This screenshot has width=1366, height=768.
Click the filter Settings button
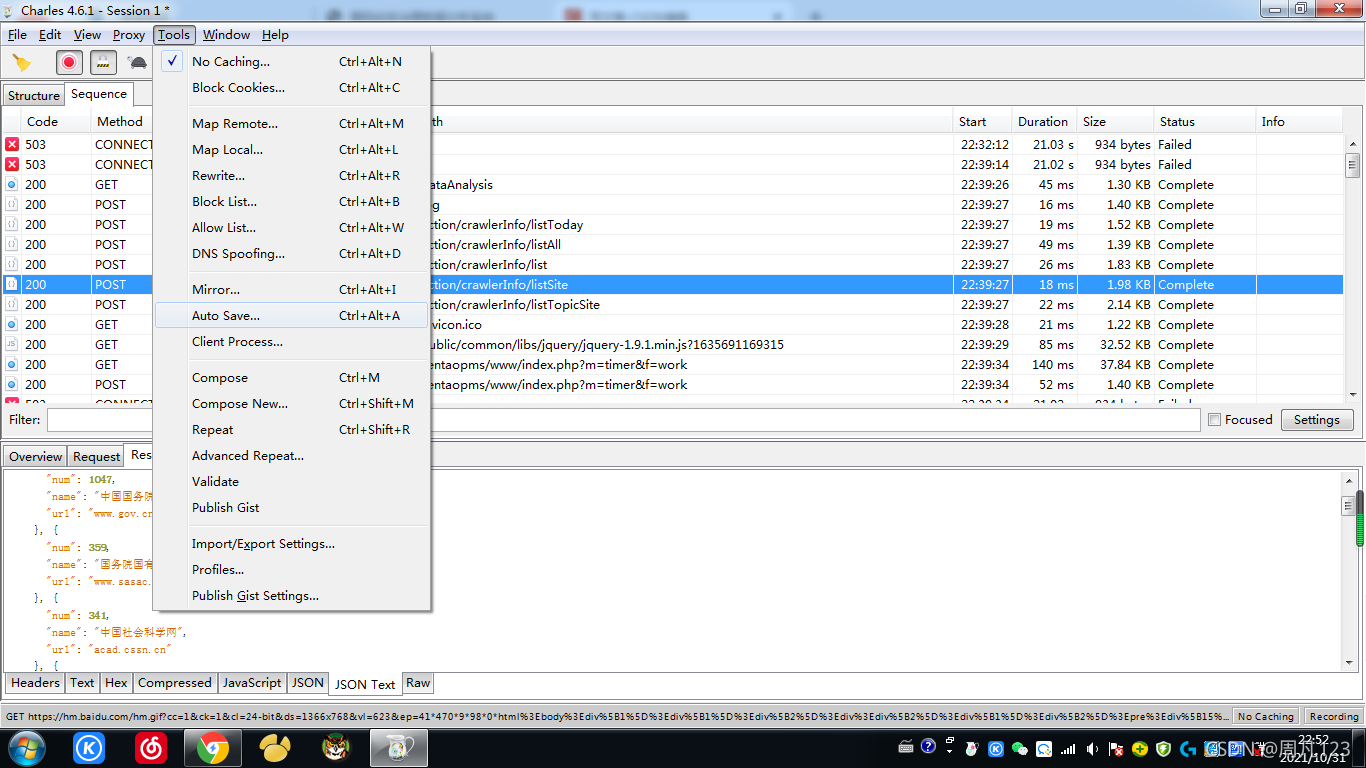pos(1316,420)
